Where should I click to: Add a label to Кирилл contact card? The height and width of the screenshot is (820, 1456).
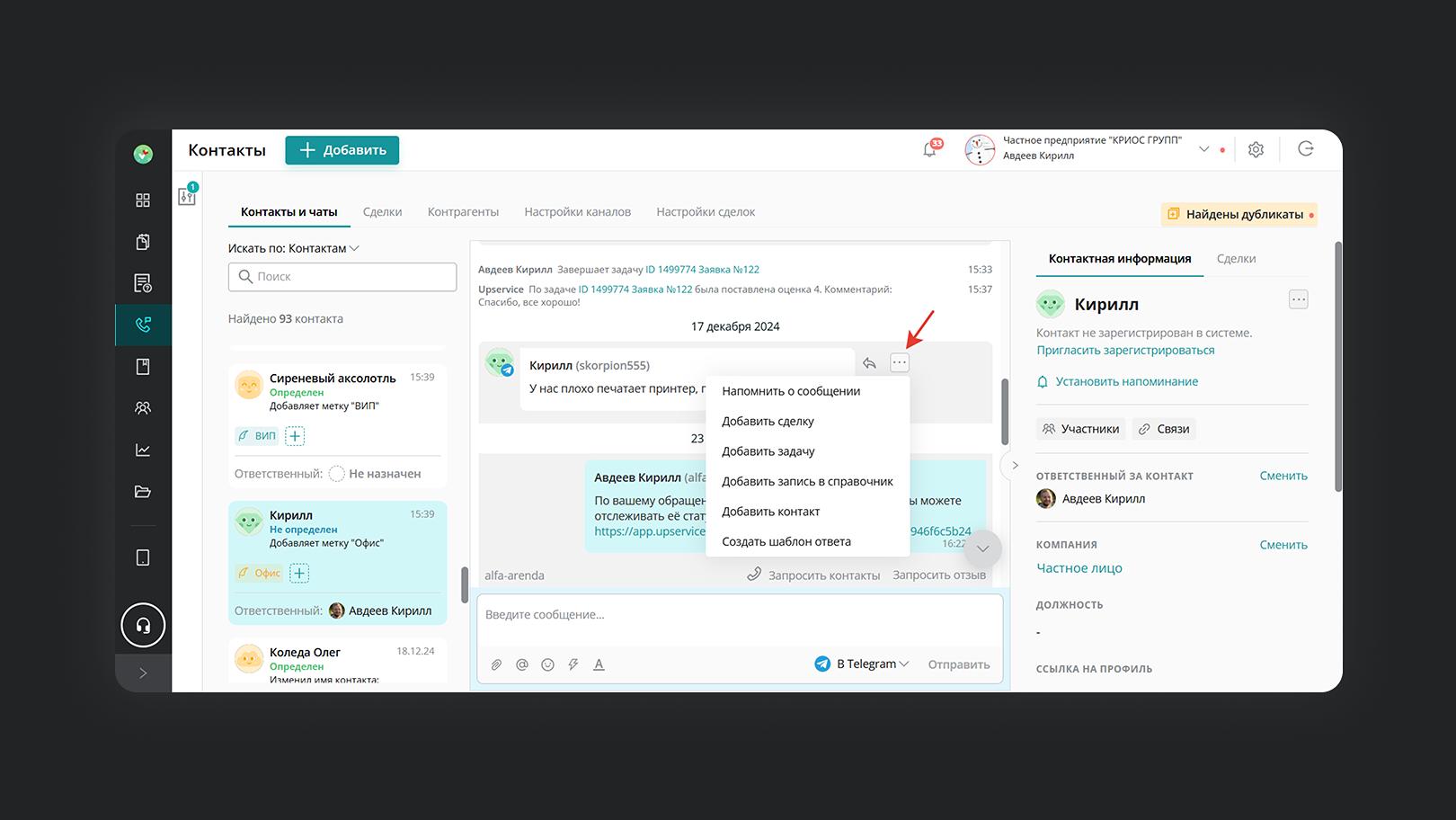pyautogui.click(x=299, y=573)
